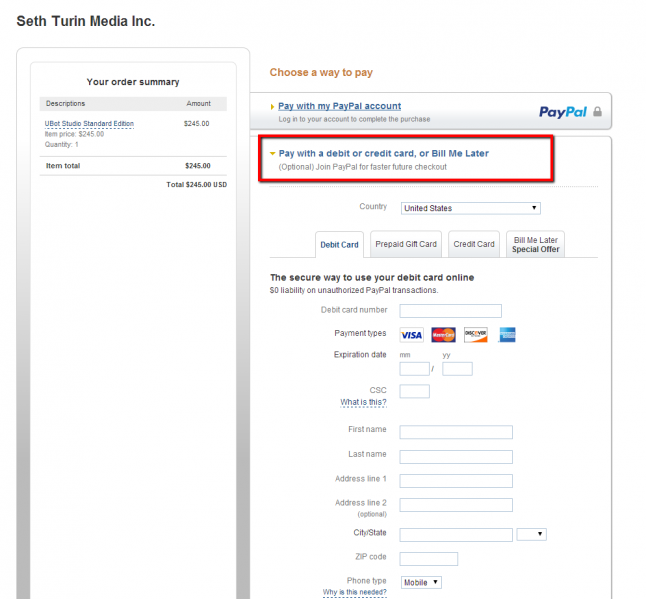Click the Item price: $245.00 text
Viewport: 646px width, 599px height.
tap(74, 134)
